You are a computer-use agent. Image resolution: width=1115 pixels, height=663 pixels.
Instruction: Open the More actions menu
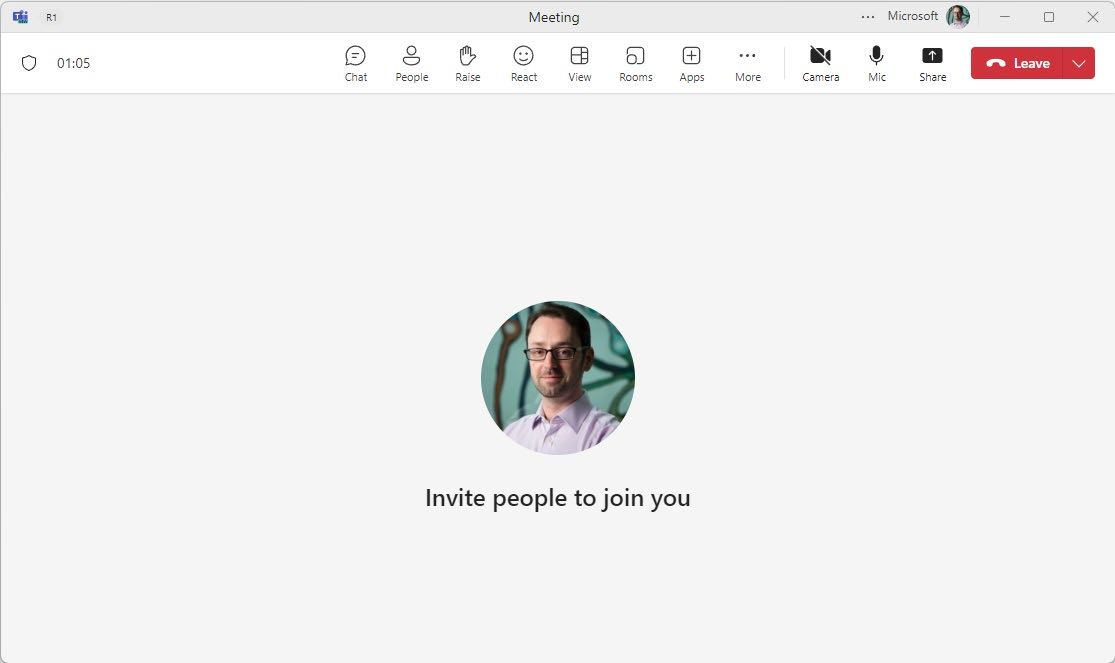[x=748, y=63]
